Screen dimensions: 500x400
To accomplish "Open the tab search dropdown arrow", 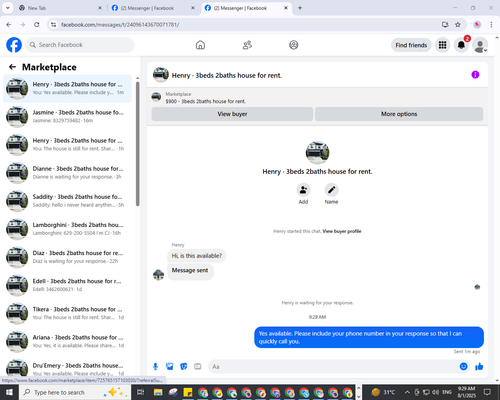I will coord(8,8).
